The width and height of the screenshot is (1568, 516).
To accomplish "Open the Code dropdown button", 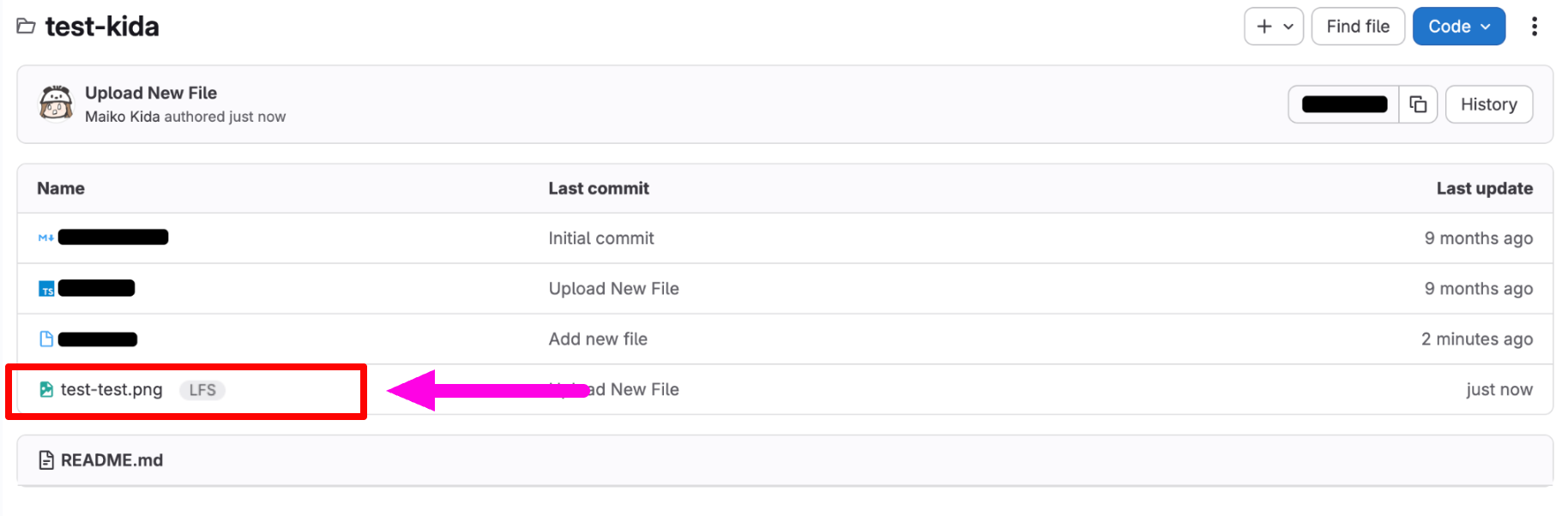I will point(1458,27).
